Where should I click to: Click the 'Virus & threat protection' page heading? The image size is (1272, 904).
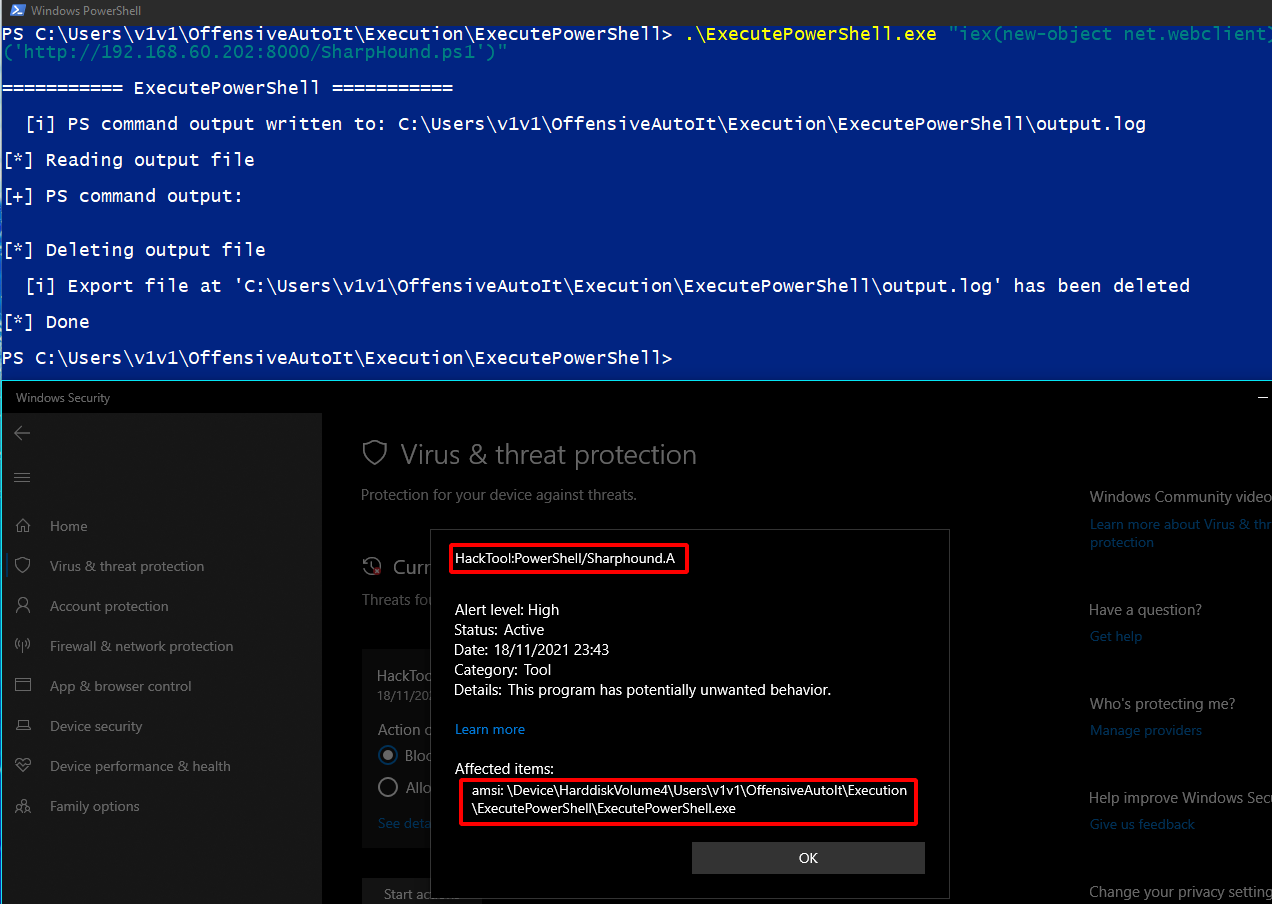click(x=548, y=455)
